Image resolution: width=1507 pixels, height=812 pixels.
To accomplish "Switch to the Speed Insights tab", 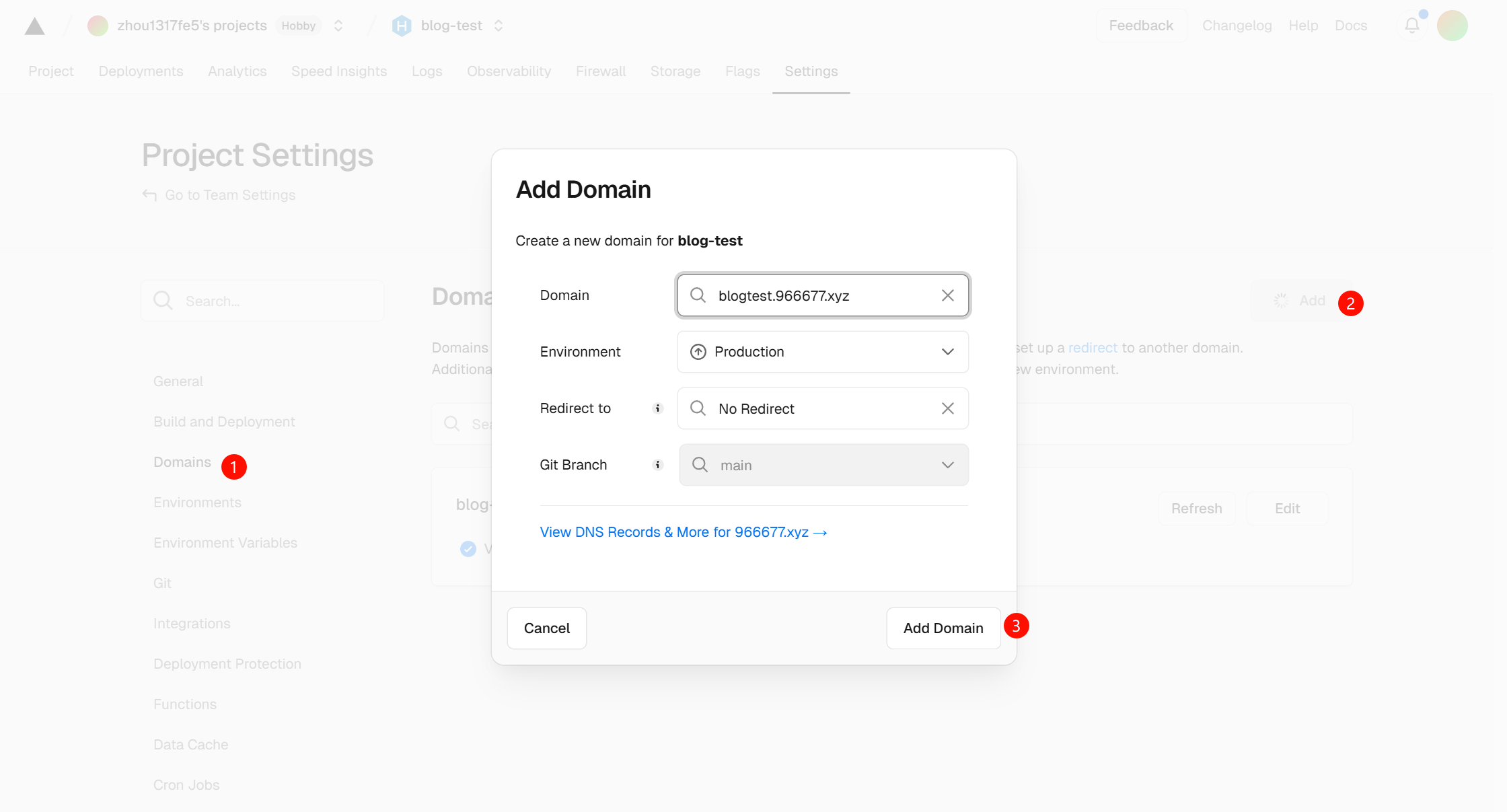I will click(339, 71).
